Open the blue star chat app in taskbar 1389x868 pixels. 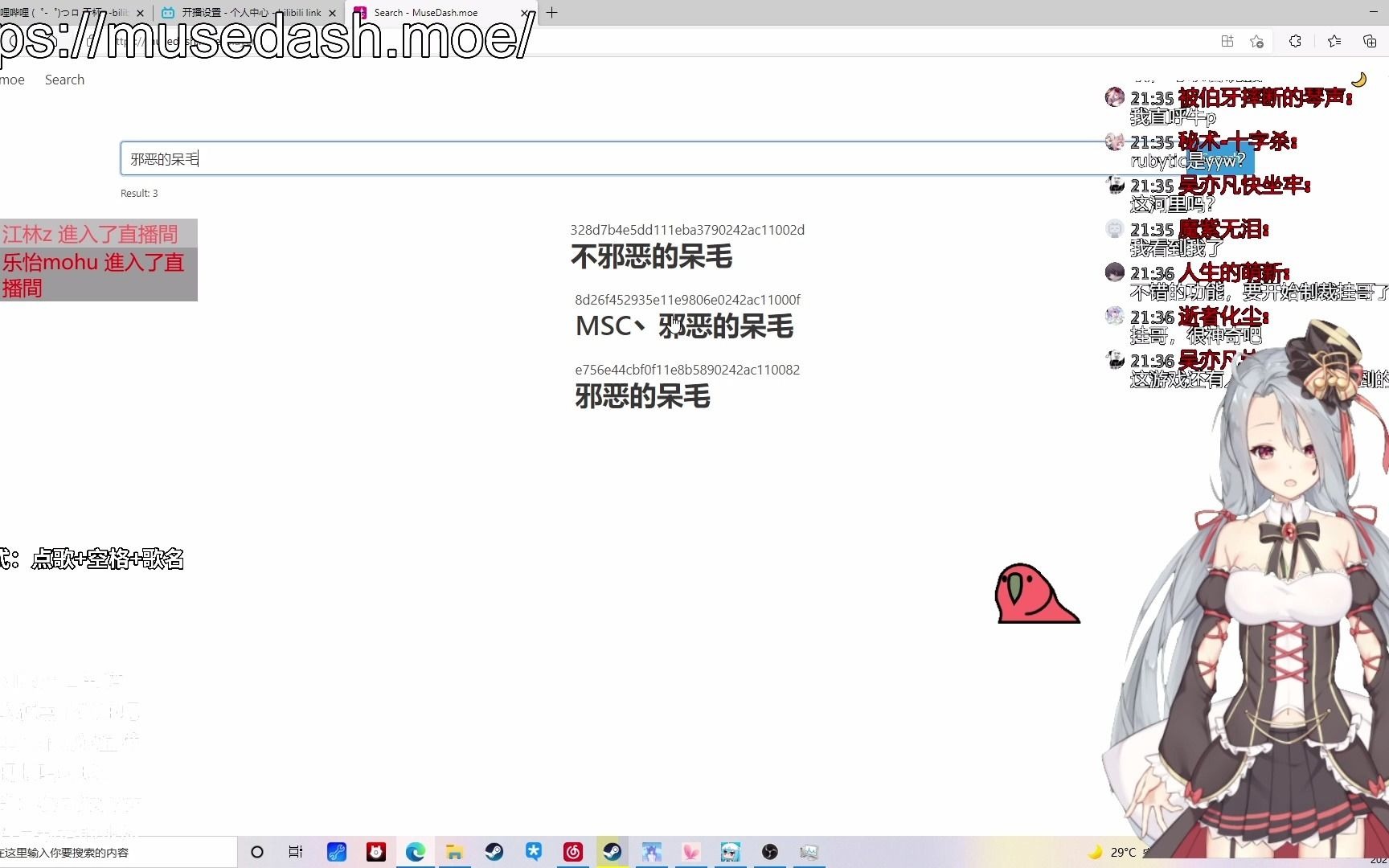pos(533,852)
